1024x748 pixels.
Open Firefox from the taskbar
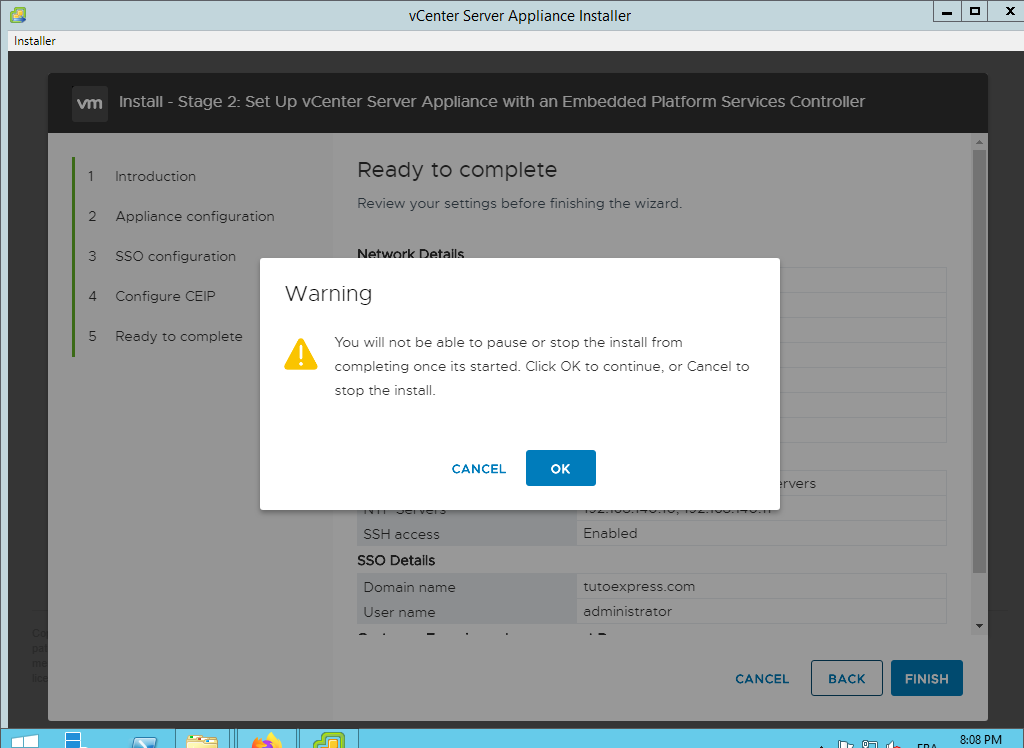tap(266, 740)
